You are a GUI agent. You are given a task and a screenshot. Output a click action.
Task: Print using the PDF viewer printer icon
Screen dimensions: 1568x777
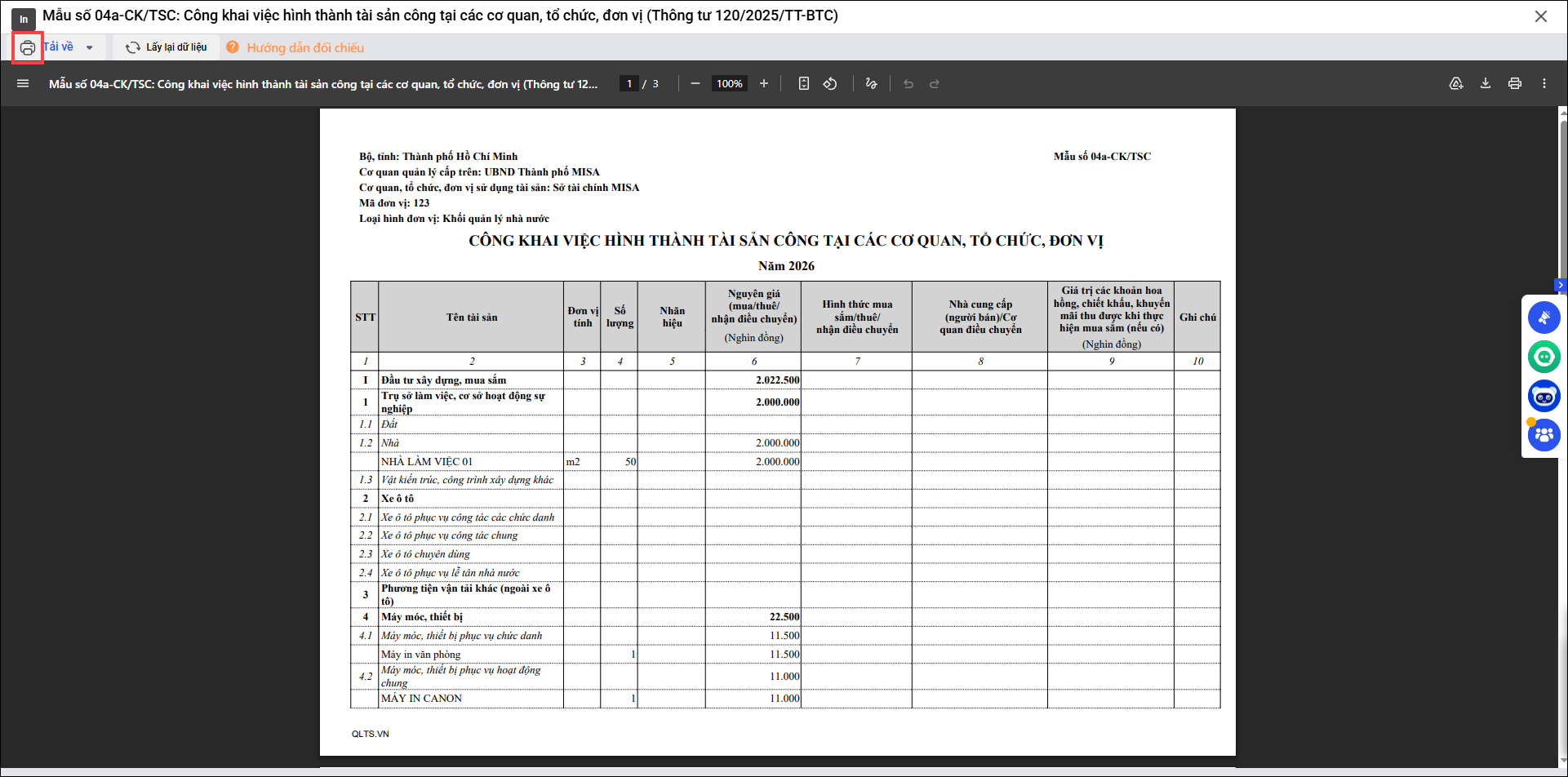(x=1515, y=84)
